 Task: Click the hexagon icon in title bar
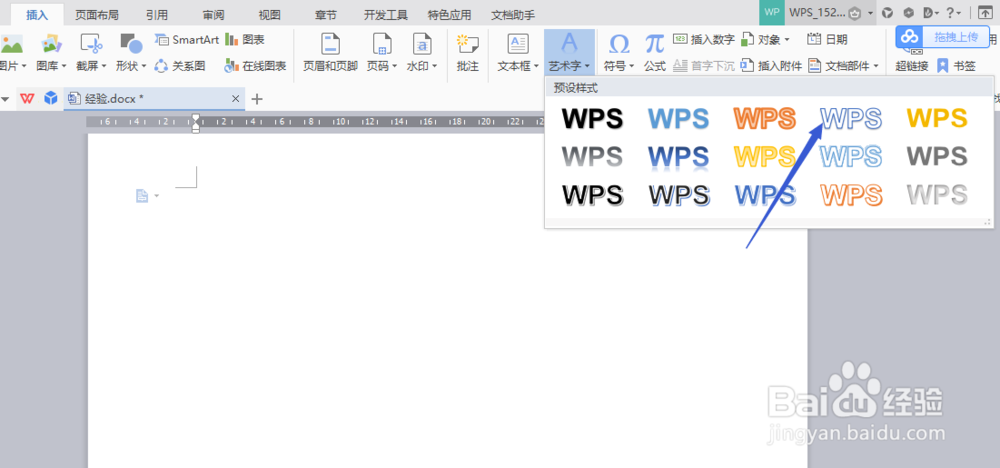(x=910, y=12)
